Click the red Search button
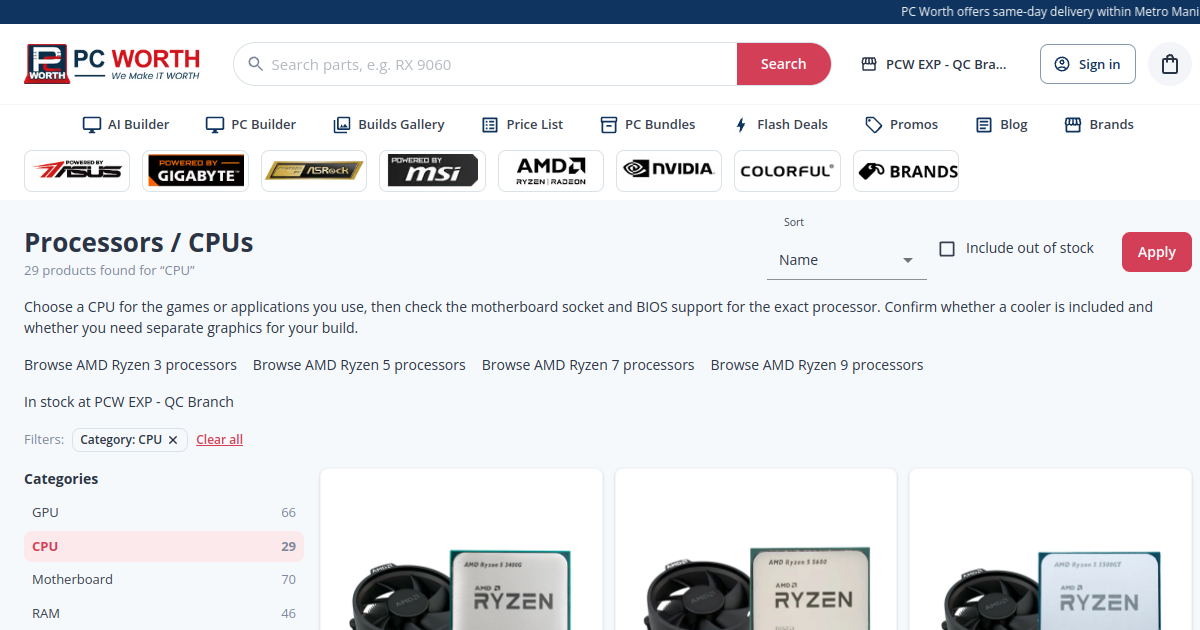This screenshot has width=1200, height=630. click(x=784, y=64)
